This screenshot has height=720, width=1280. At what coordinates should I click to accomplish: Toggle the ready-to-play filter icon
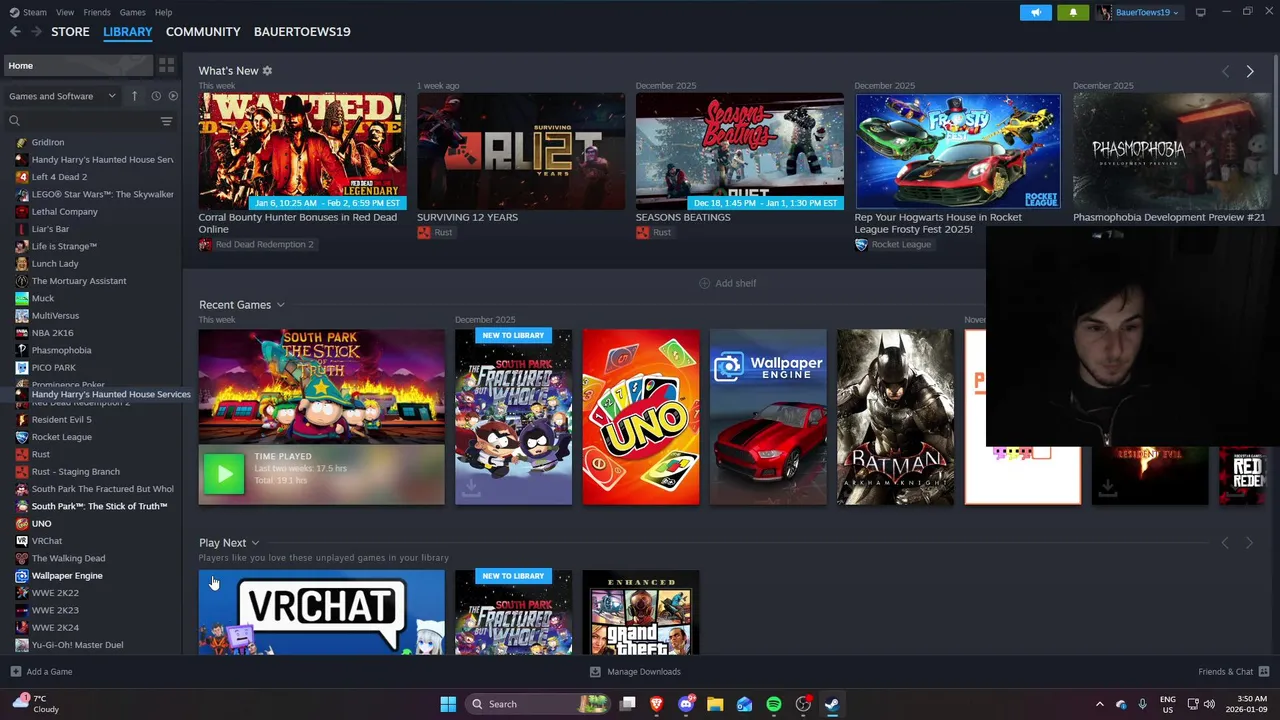coord(173,96)
